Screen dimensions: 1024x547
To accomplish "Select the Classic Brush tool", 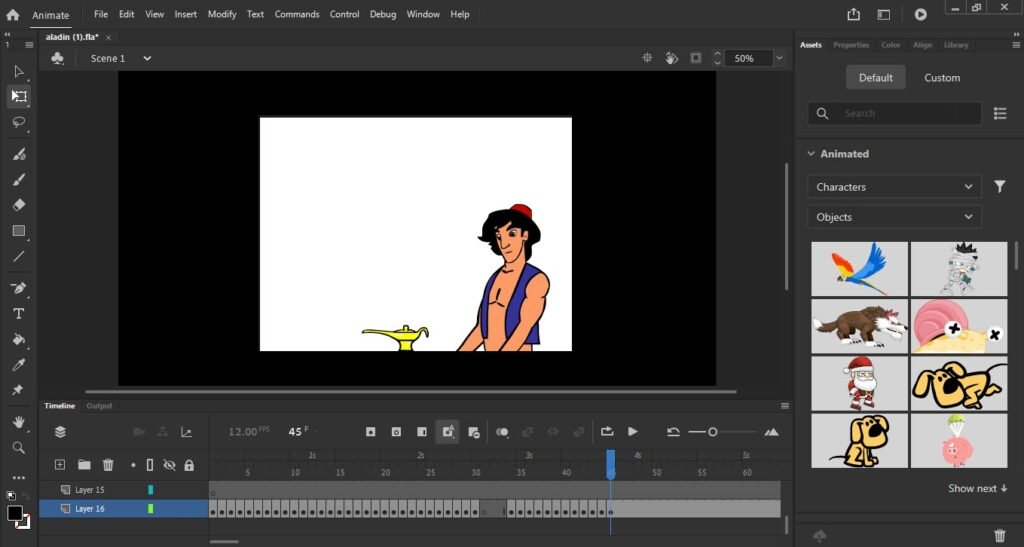I will point(19,180).
